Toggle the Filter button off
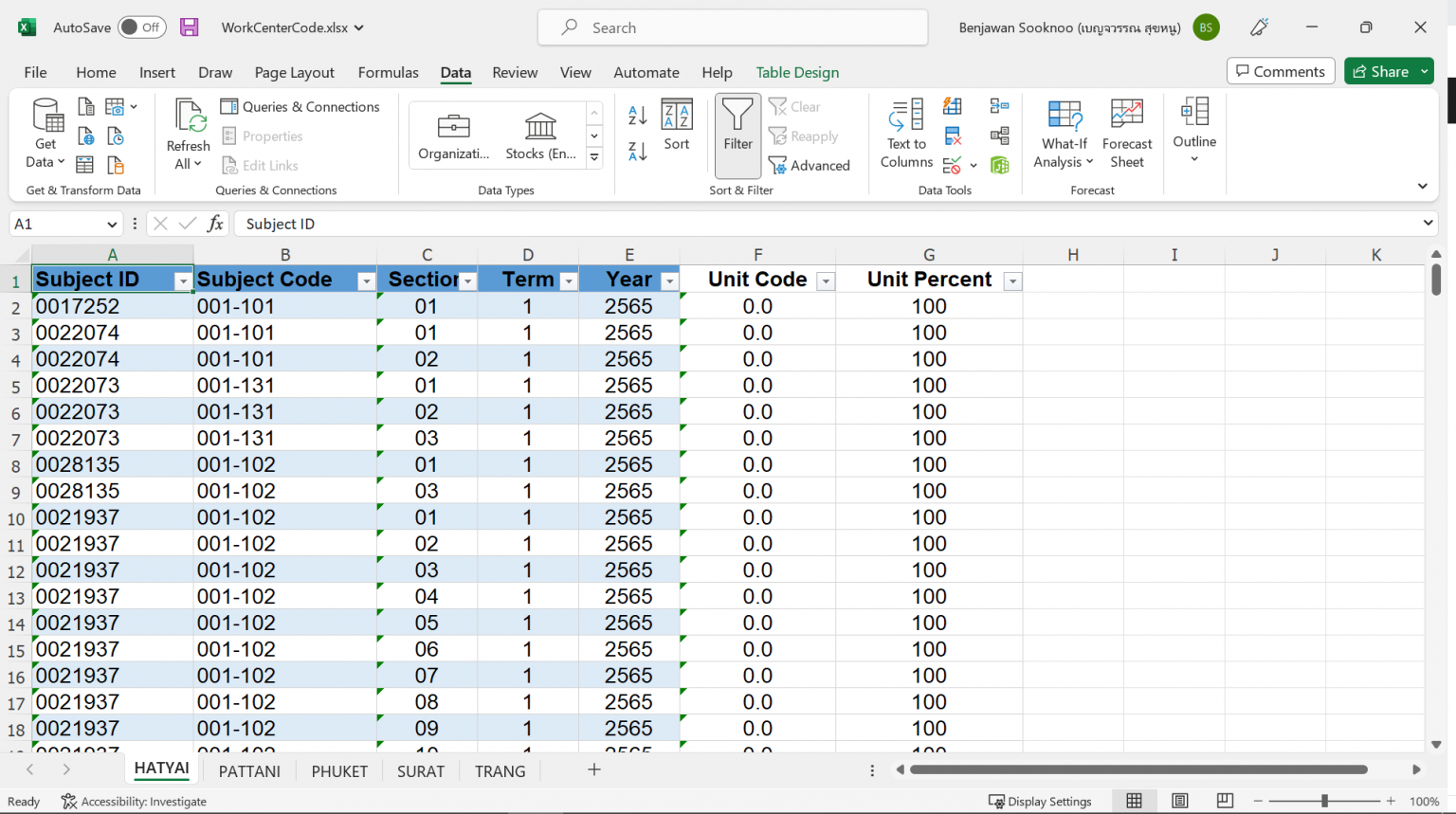Image resolution: width=1456 pixels, height=814 pixels. [737, 135]
